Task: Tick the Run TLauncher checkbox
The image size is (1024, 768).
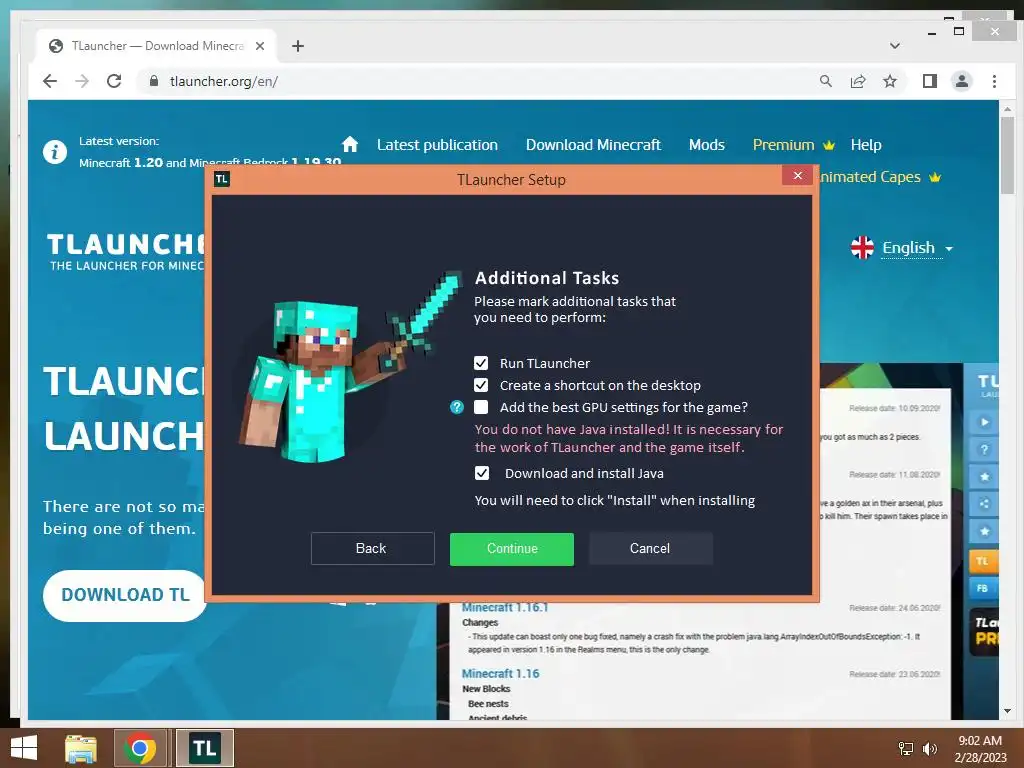Action: tap(481, 363)
